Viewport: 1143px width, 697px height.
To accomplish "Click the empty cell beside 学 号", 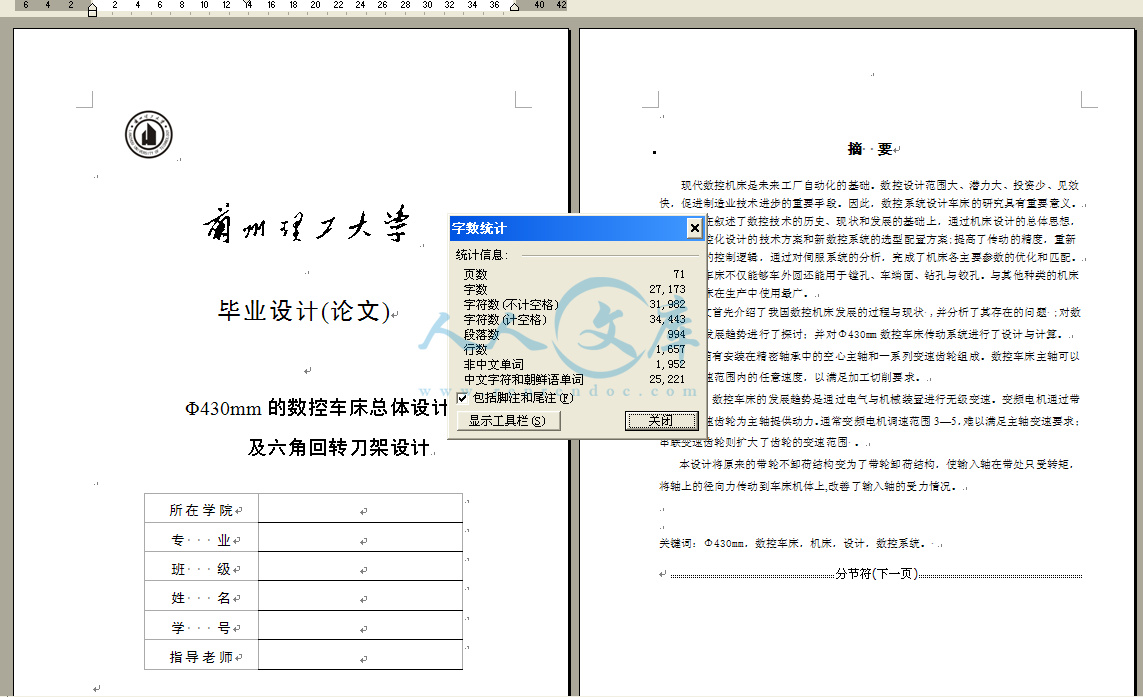I will tap(360, 626).
